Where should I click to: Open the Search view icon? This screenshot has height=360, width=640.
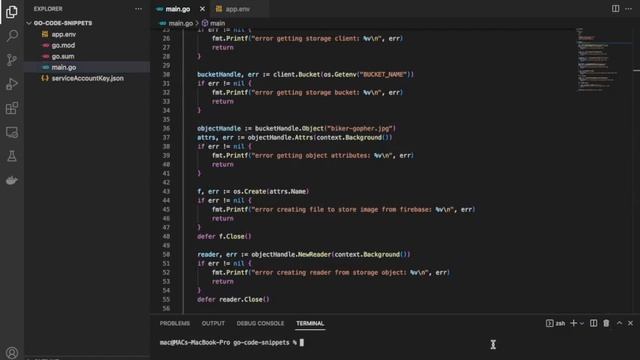point(12,36)
